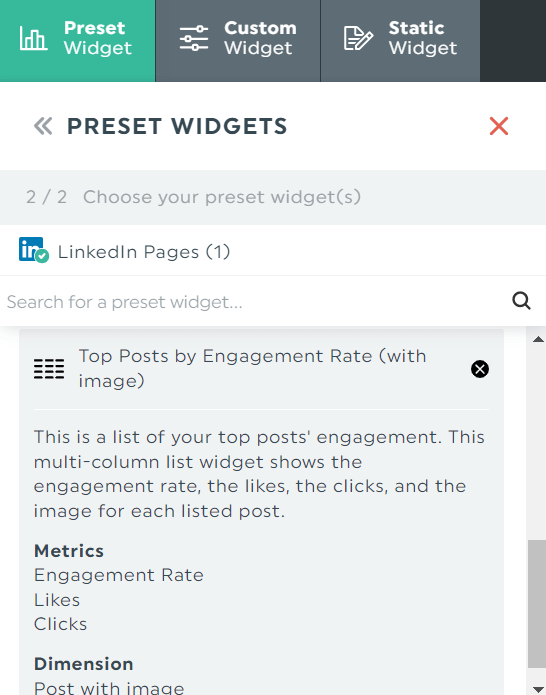
Task: Click the Top Posts by Engagement Rate title
Action: click(252, 368)
